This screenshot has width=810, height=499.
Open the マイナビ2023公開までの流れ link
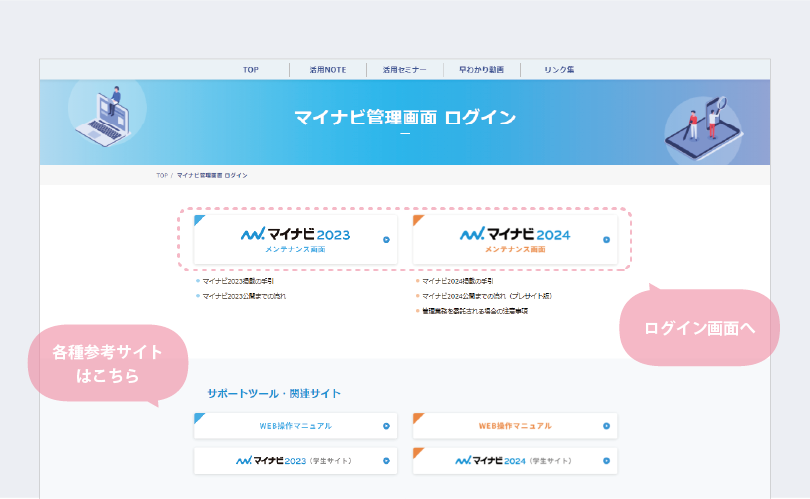pos(244,296)
